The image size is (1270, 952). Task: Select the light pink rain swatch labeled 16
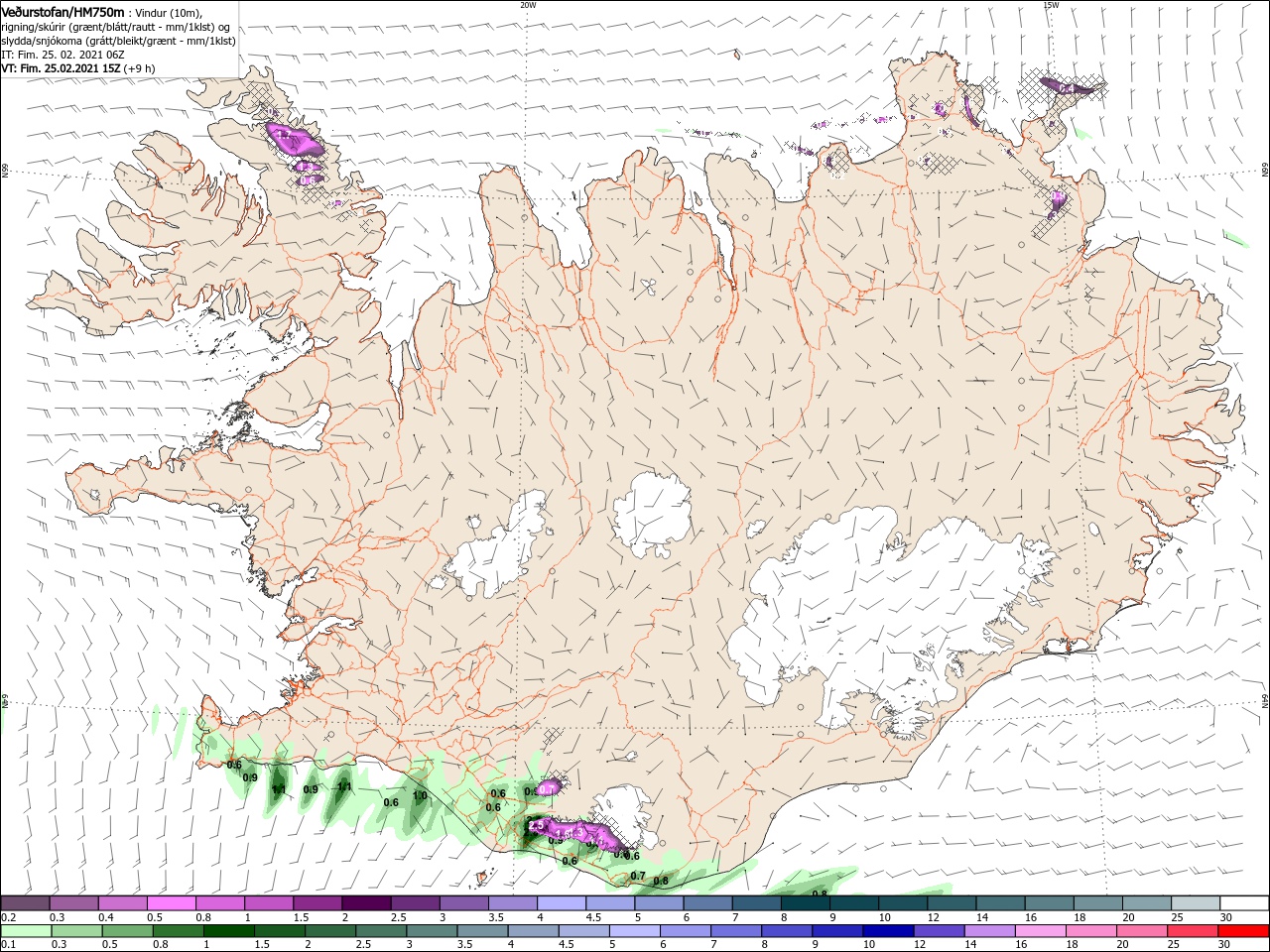click(x=1040, y=930)
